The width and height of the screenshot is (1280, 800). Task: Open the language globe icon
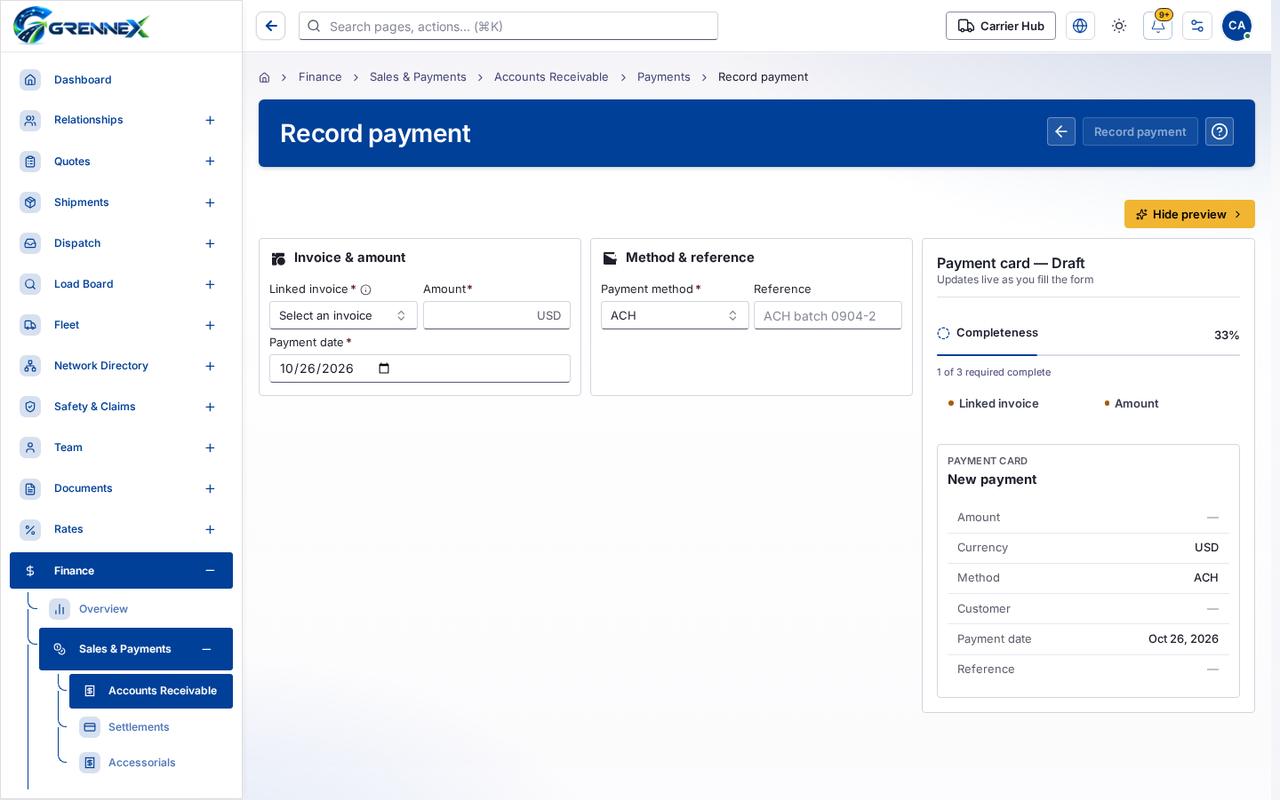1080,26
